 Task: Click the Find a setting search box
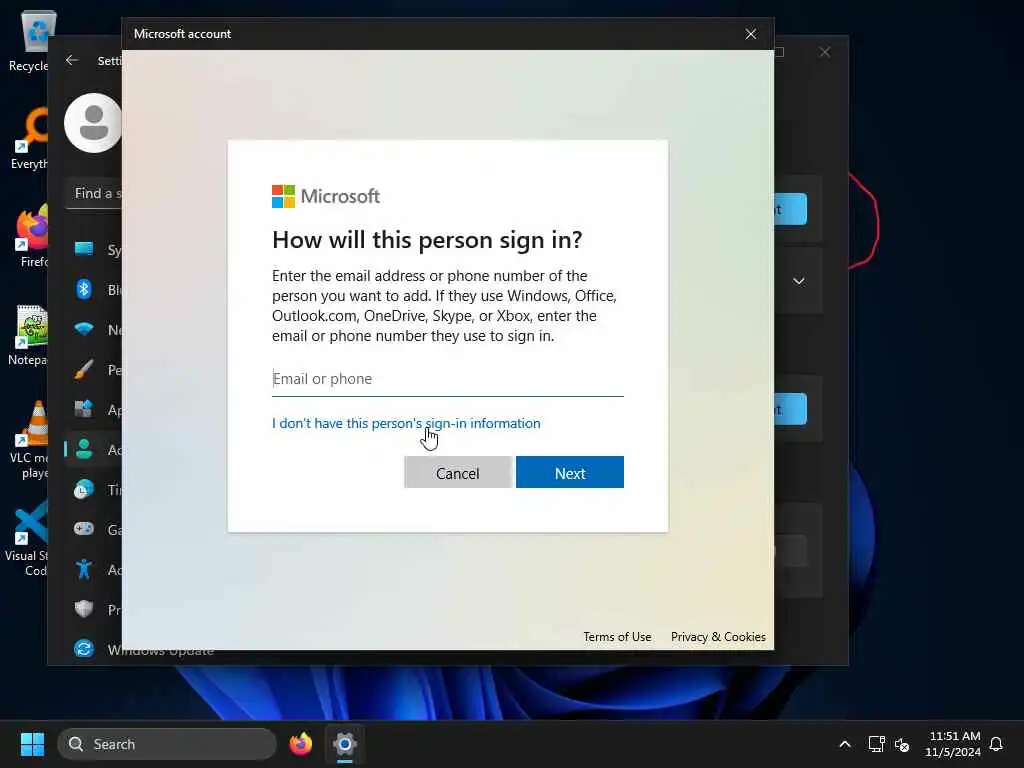click(x=94, y=193)
